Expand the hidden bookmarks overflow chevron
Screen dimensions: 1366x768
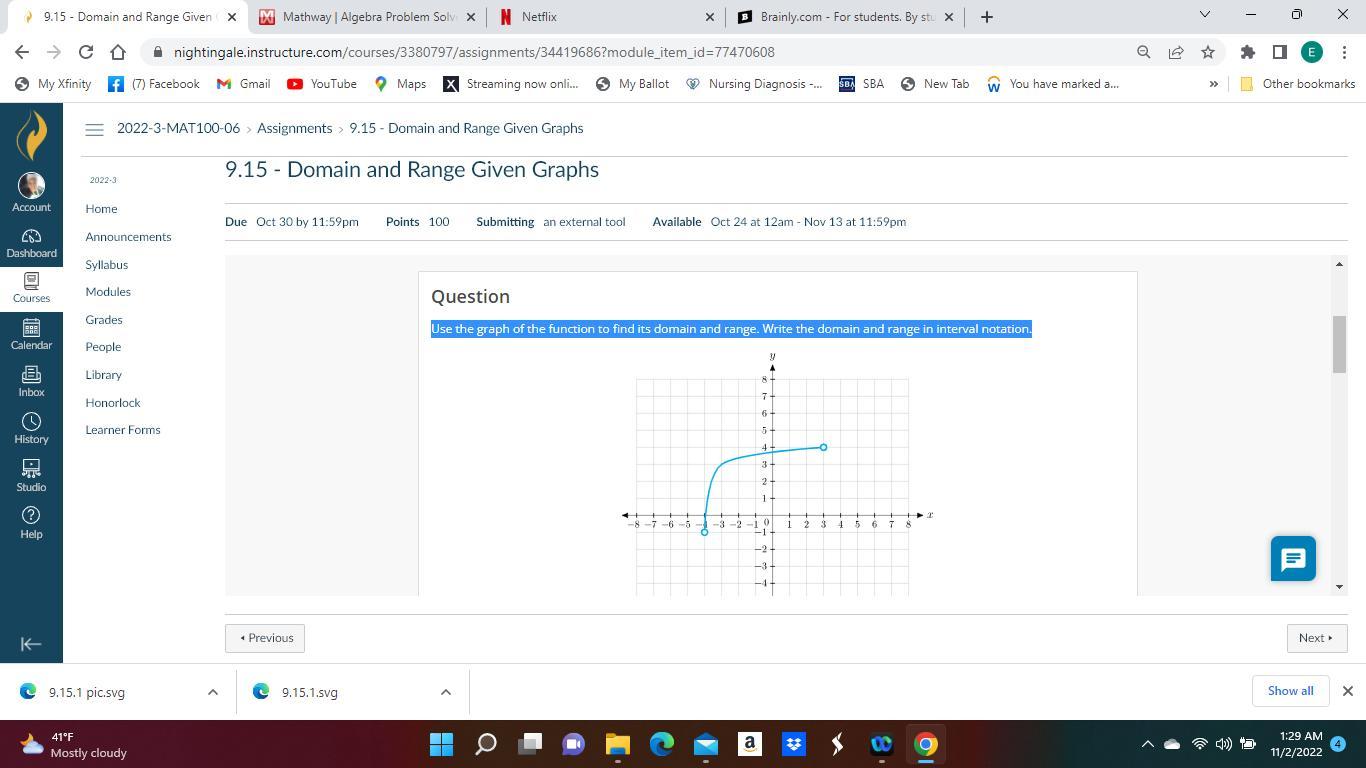[x=1214, y=84]
